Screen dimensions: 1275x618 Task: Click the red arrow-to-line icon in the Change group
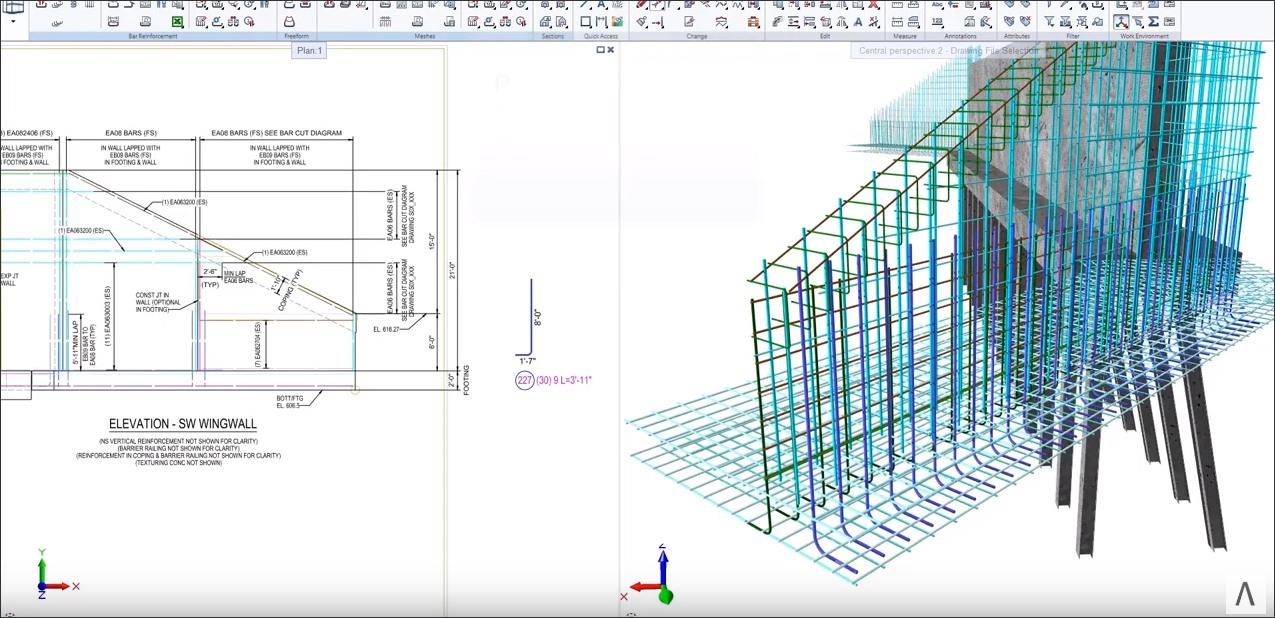[657, 21]
